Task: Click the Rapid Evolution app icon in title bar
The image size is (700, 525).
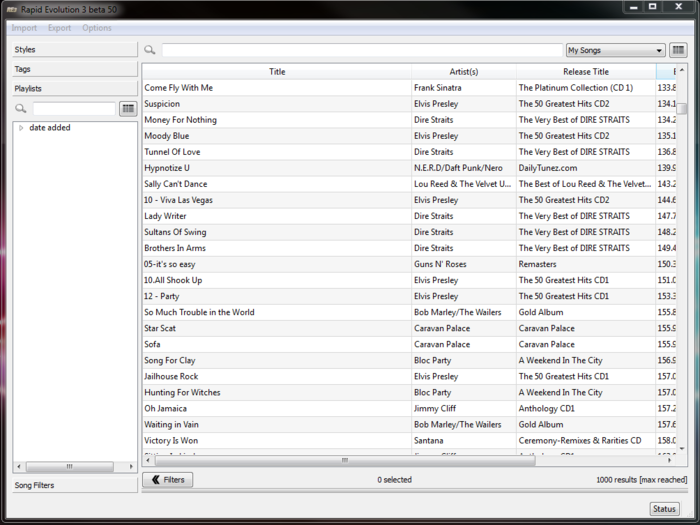Action: [12, 9]
